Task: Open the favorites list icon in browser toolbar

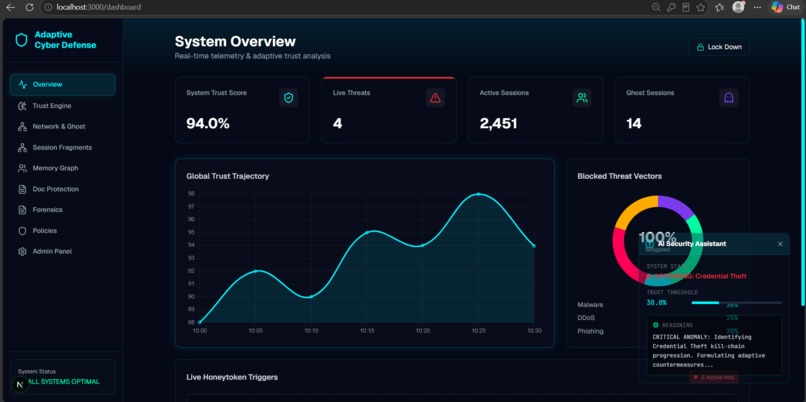Action: pos(720,7)
